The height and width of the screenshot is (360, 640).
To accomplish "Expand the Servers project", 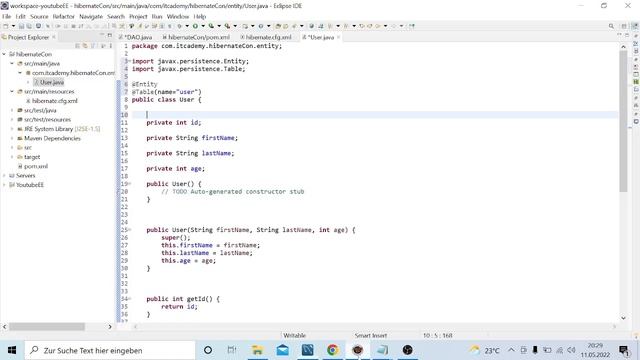I will (x=4, y=176).
